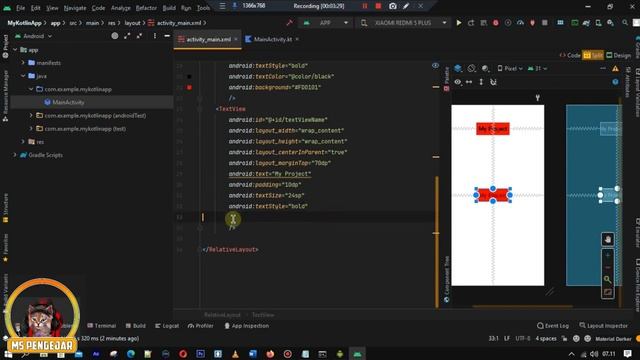Click the design warnings triangle icon
This screenshot has height=360, width=640.
615,69
